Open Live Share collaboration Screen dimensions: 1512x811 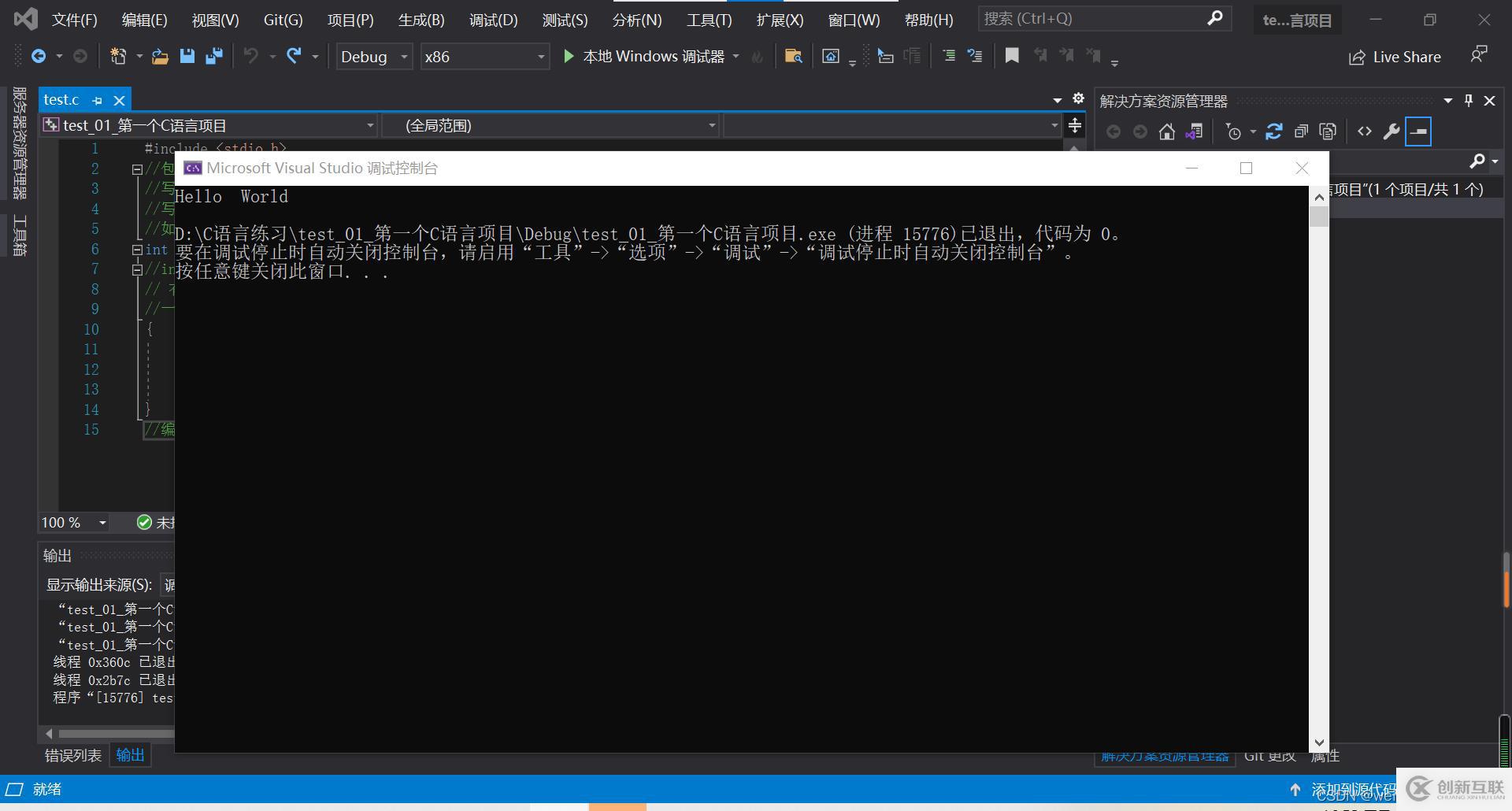[x=1395, y=57]
